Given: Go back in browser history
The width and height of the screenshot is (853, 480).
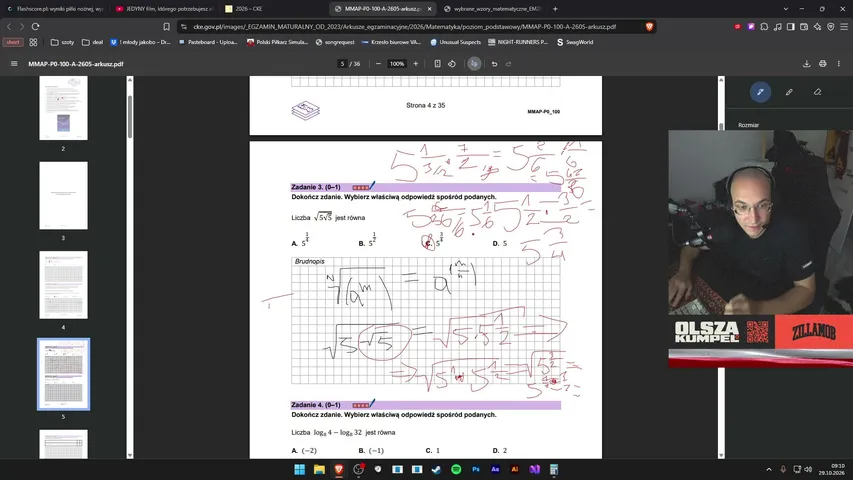Looking at the screenshot, I should (x=9, y=26).
